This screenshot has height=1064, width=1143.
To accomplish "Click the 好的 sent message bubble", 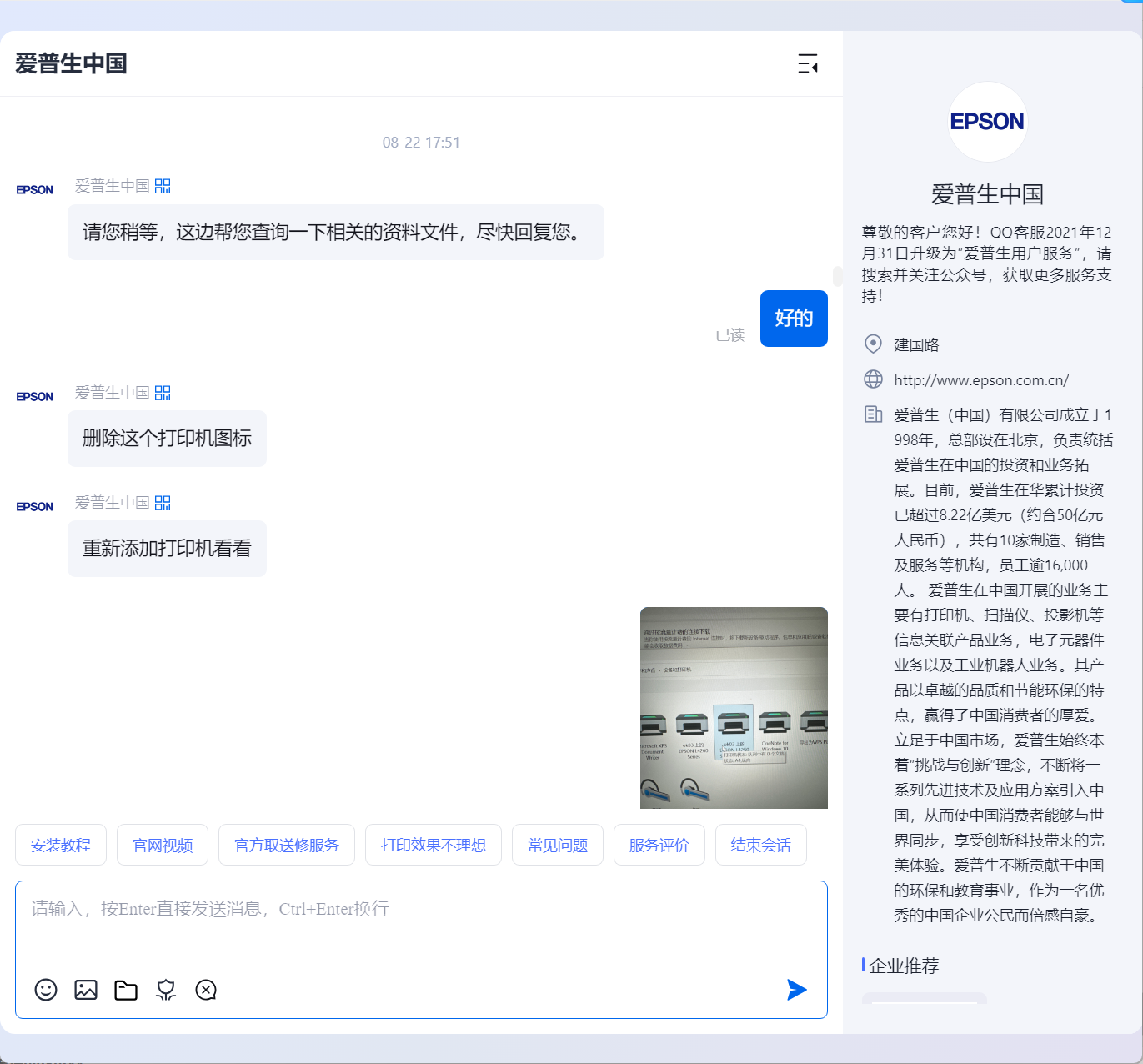I will pyautogui.click(x=794, y=319).
